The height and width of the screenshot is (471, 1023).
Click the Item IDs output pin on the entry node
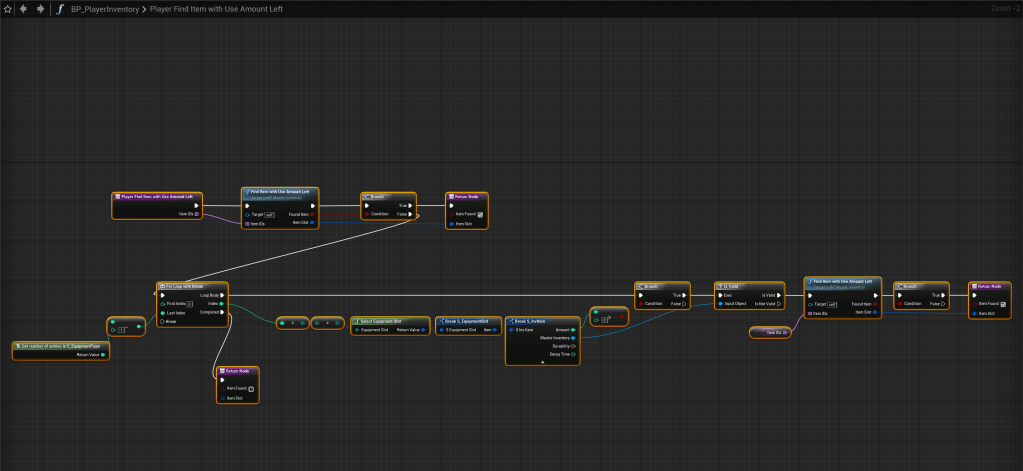pyautogui.click(x=196, y=213)
